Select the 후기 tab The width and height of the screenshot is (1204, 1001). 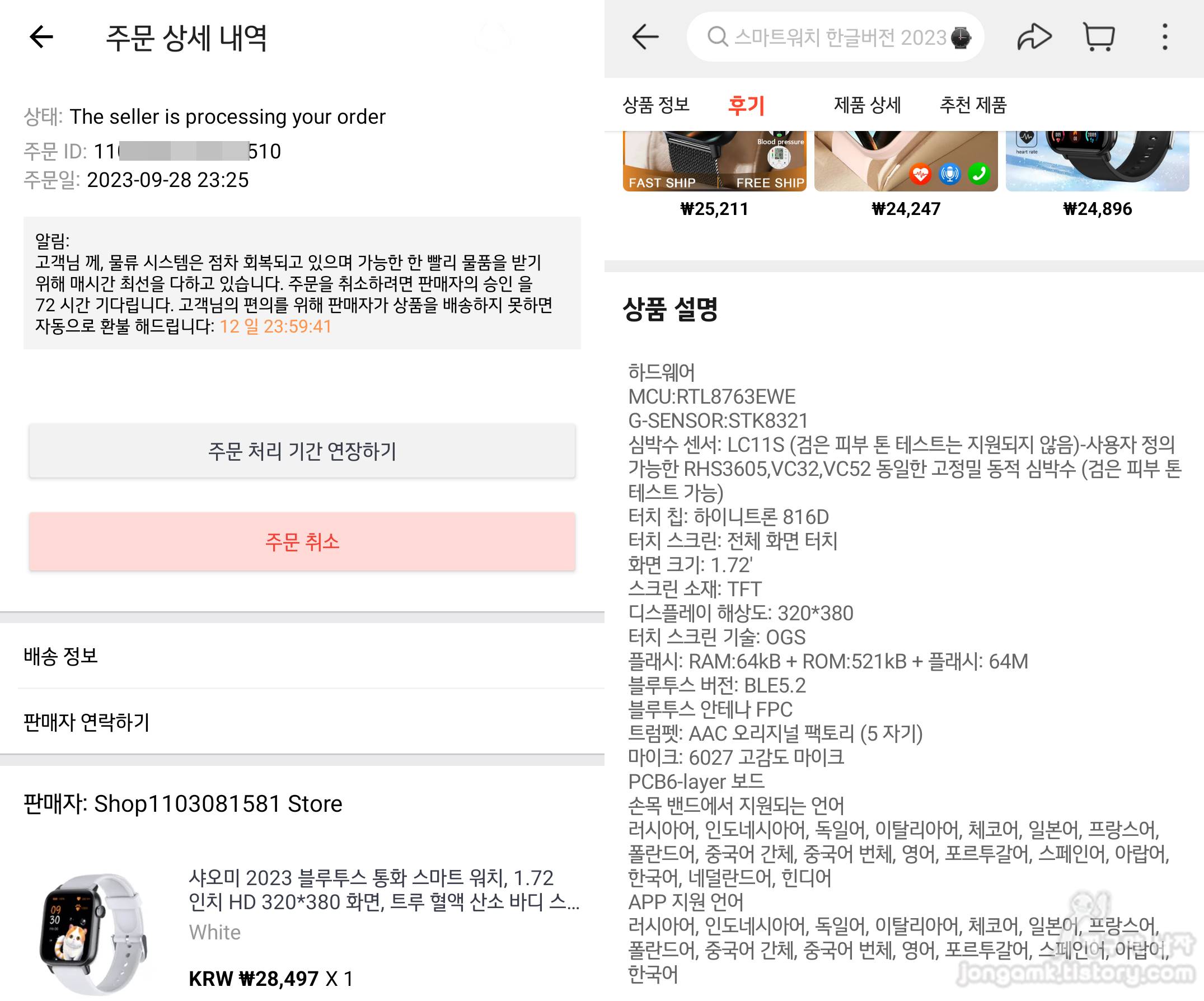tap(746, 105)
